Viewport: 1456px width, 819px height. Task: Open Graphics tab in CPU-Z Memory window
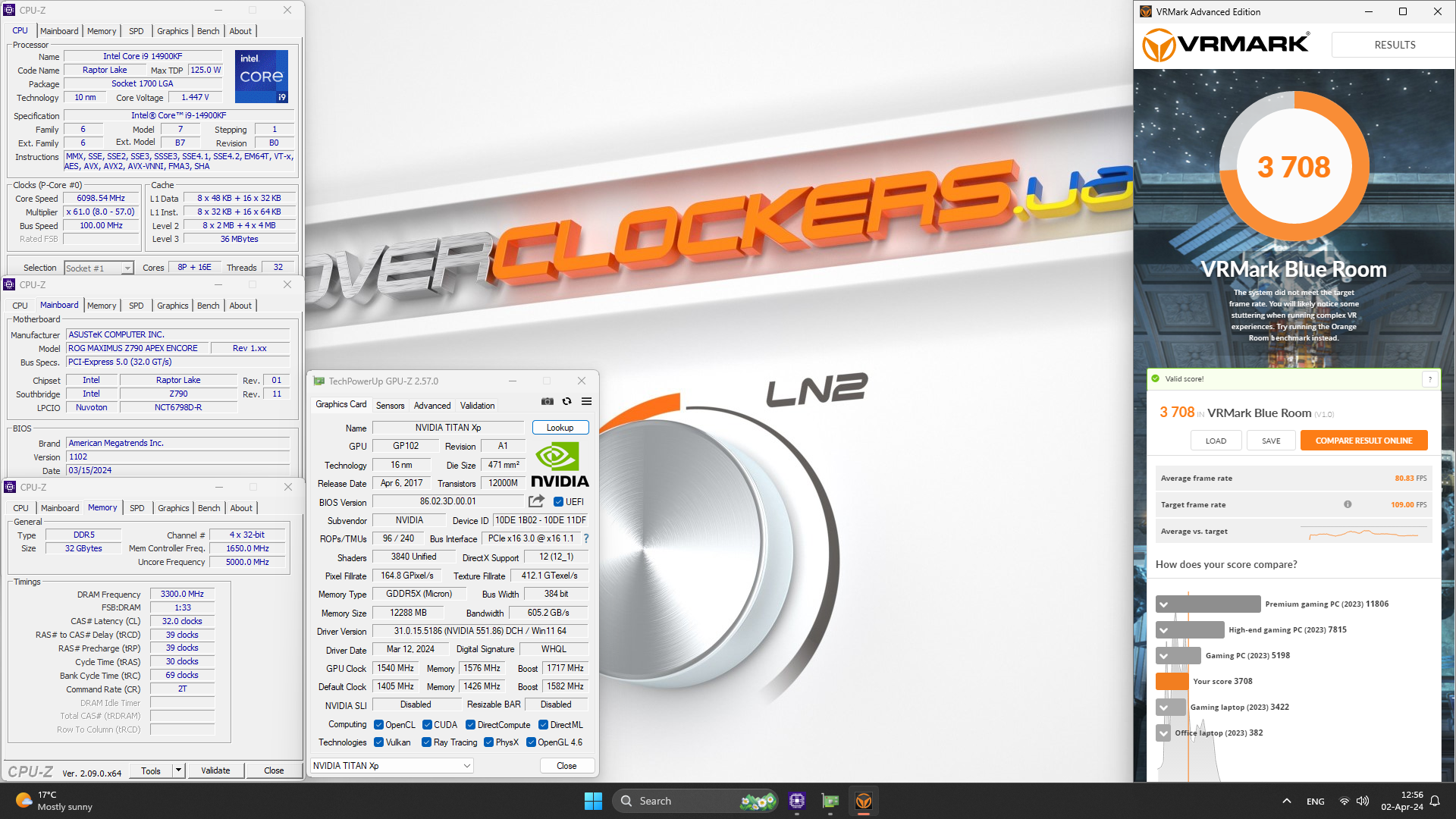pos(174,508)
